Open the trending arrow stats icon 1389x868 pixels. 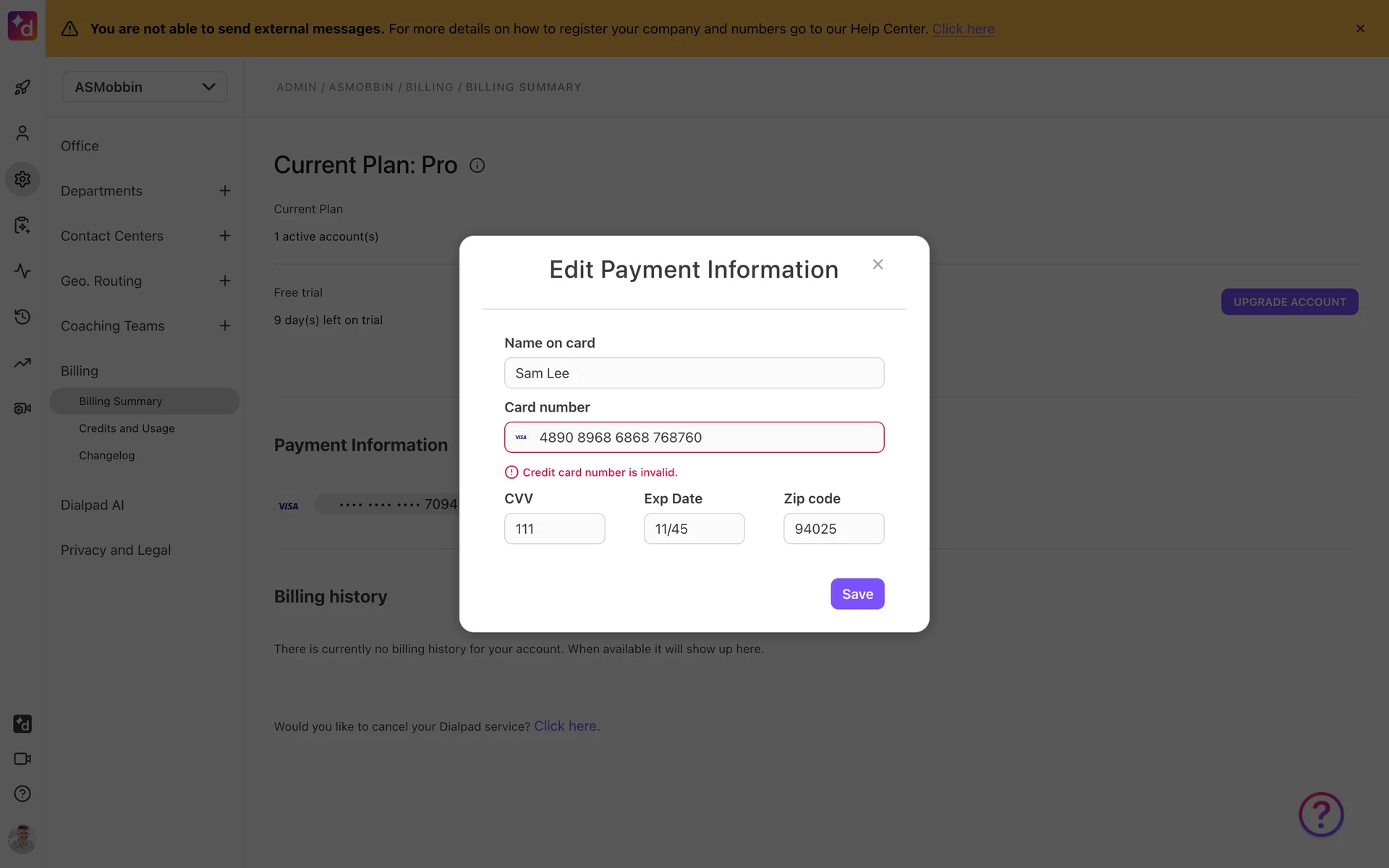[22, 363]
